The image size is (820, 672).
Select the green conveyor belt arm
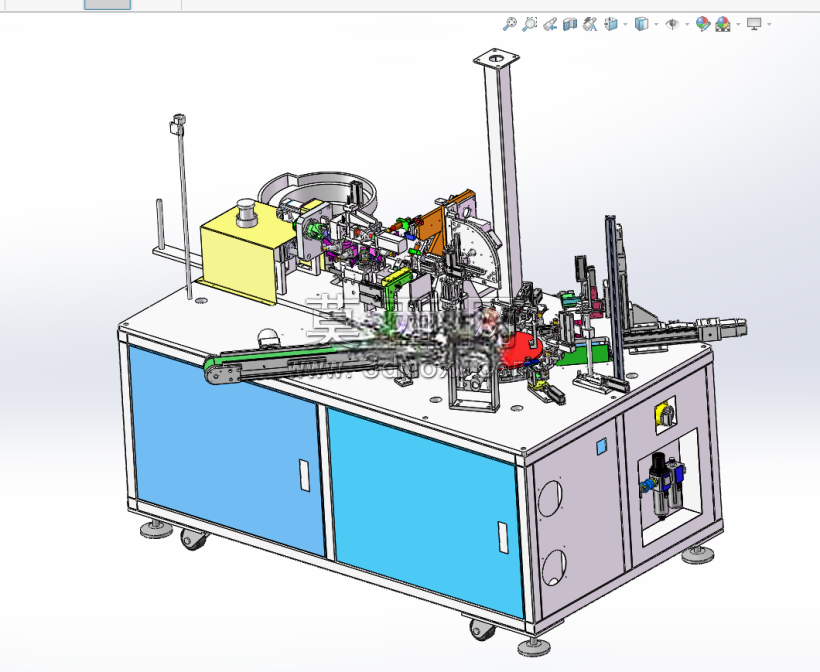click(x=293, y=359)
